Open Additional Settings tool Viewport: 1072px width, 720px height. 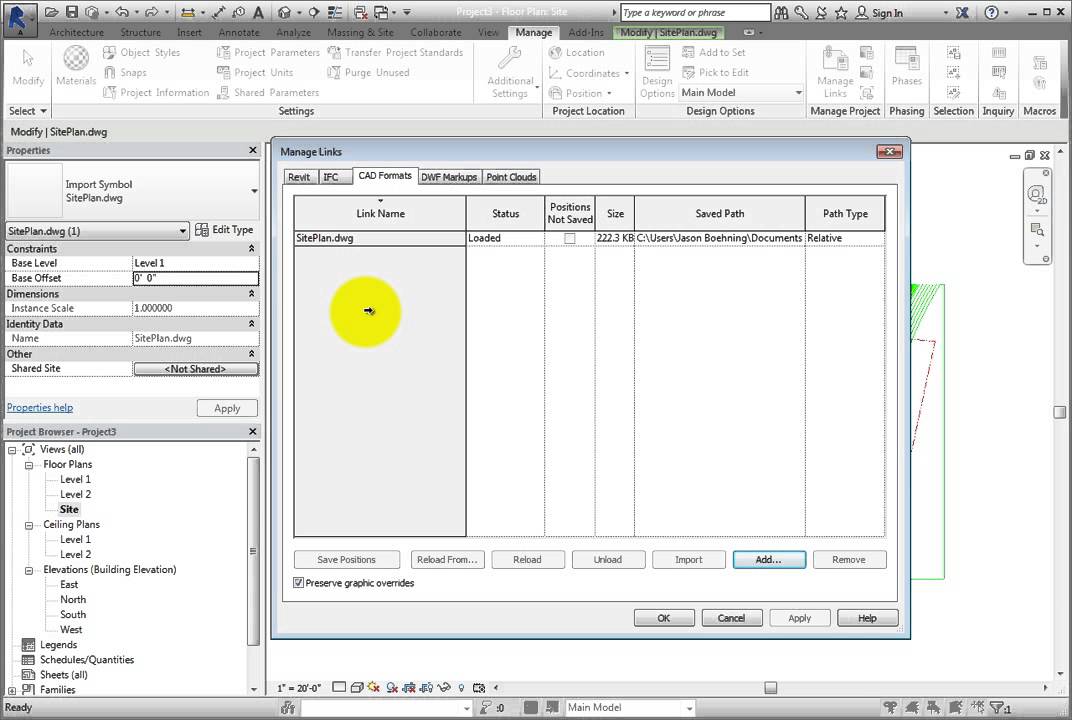[x=510, y=72]
